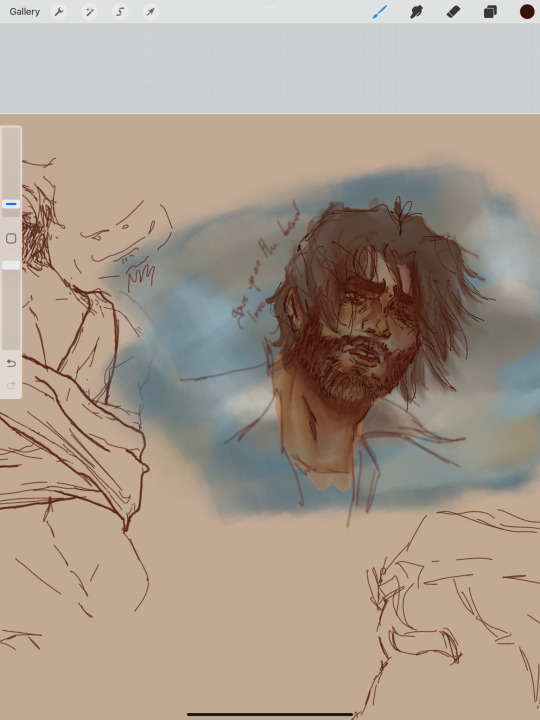This screenshot has height=720, width=540.
Task: Select the Smudge tool
Action: pyautogui.click(x=416, y=12)
